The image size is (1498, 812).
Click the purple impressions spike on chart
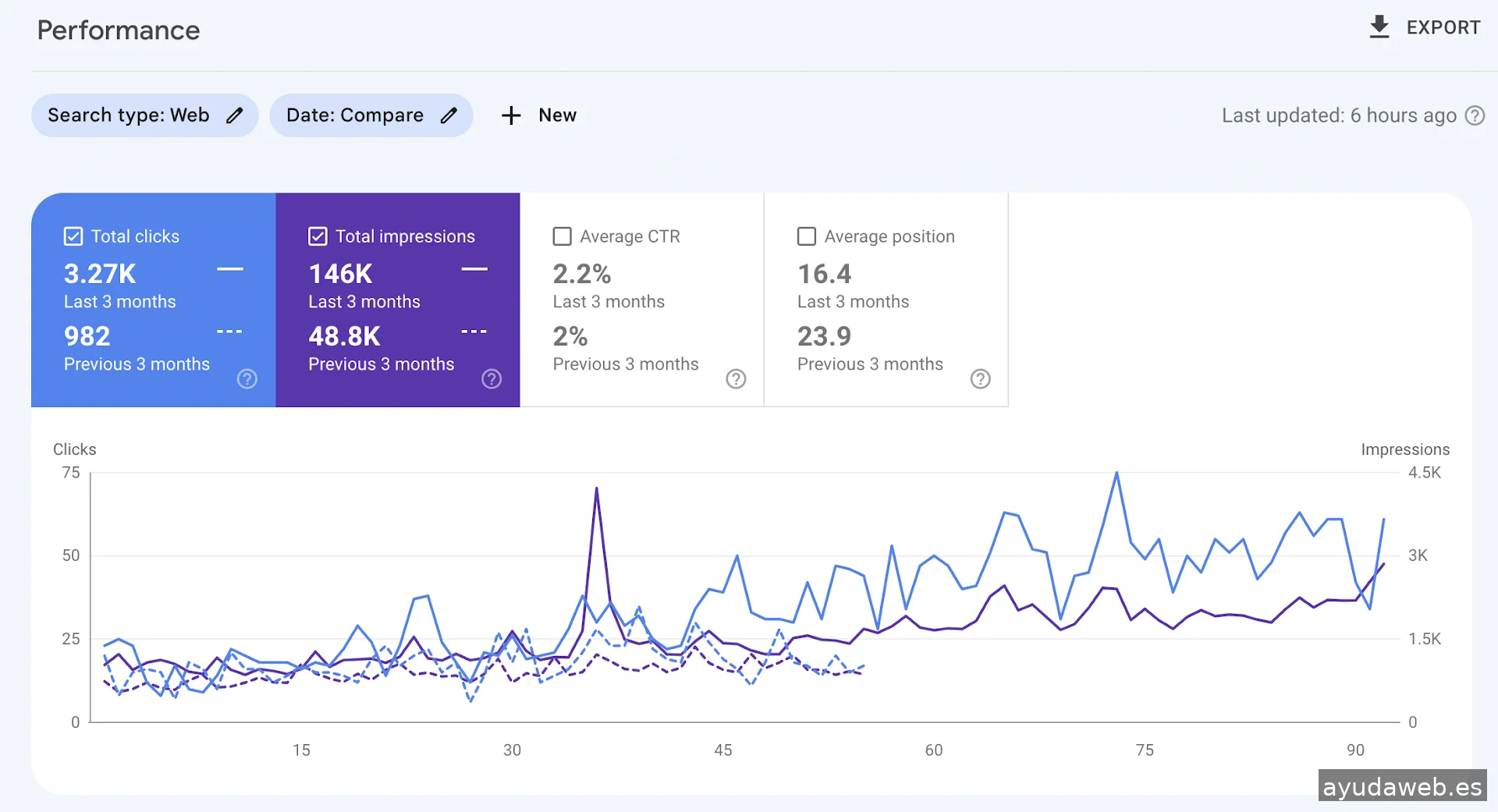click(x=597, y=490)
